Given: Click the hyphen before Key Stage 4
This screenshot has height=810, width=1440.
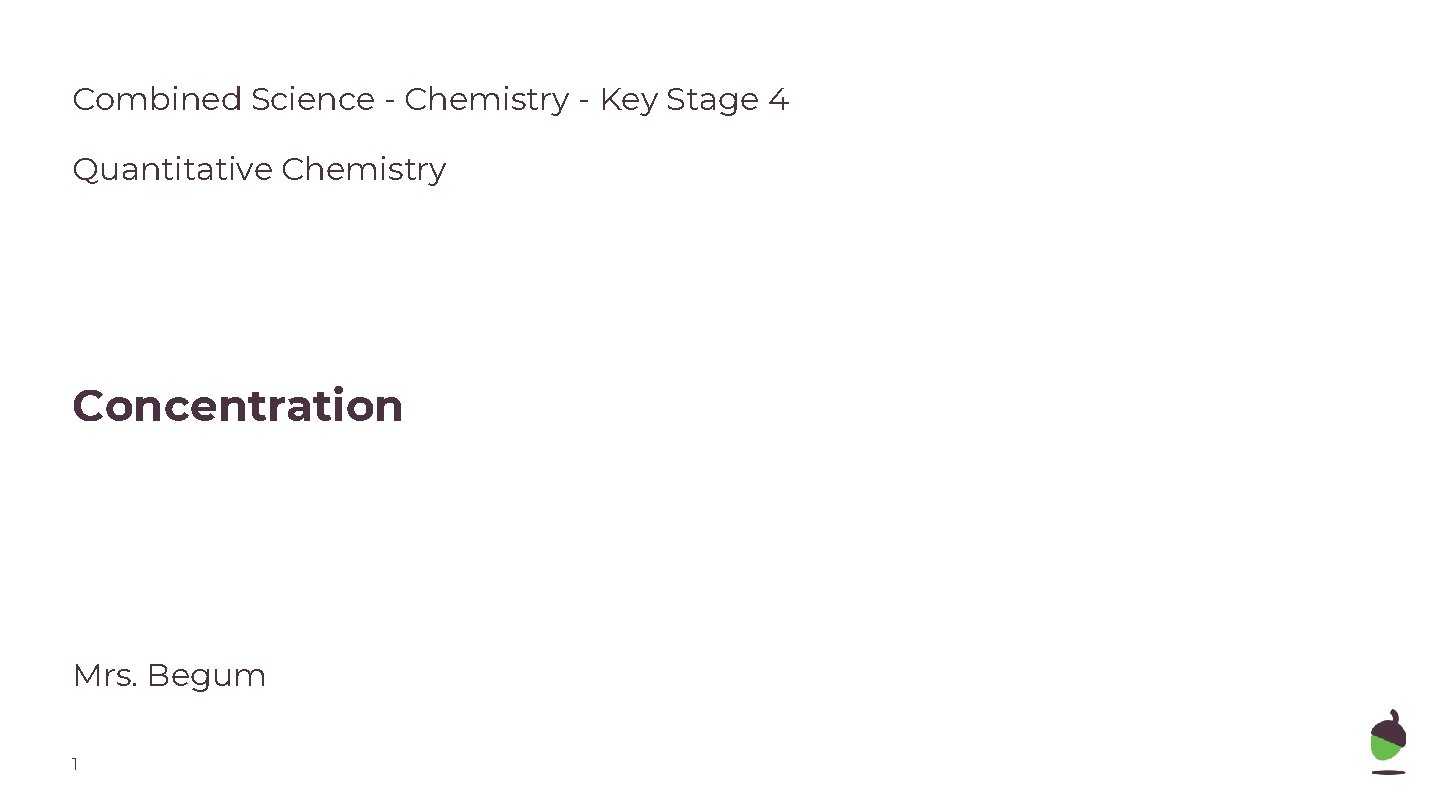Looking at the screenshot, I should pos(584,101).
